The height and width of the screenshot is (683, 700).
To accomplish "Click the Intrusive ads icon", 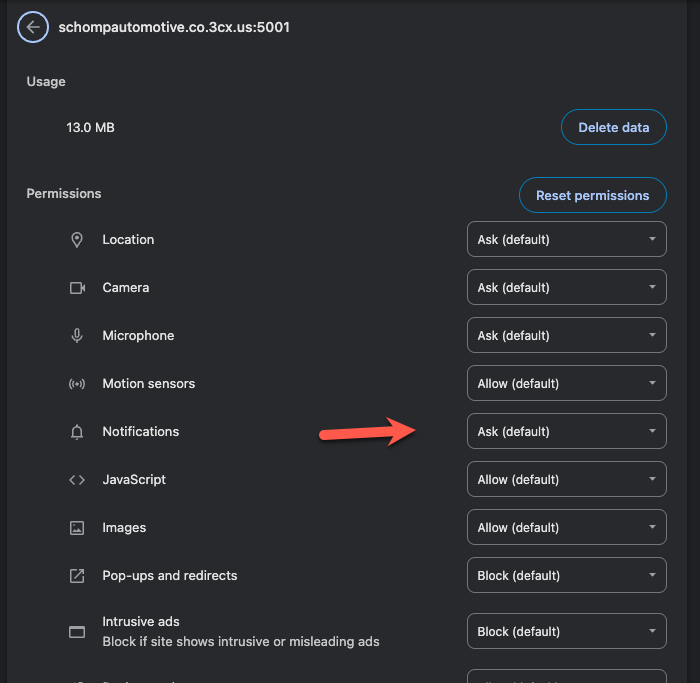I will [77, 632].
